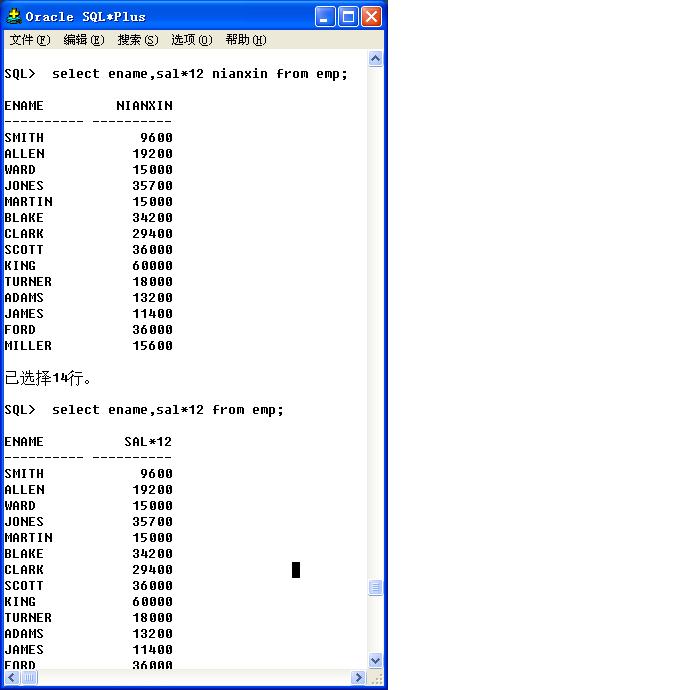Open the 编辑(E) menu

coord(84,40)
